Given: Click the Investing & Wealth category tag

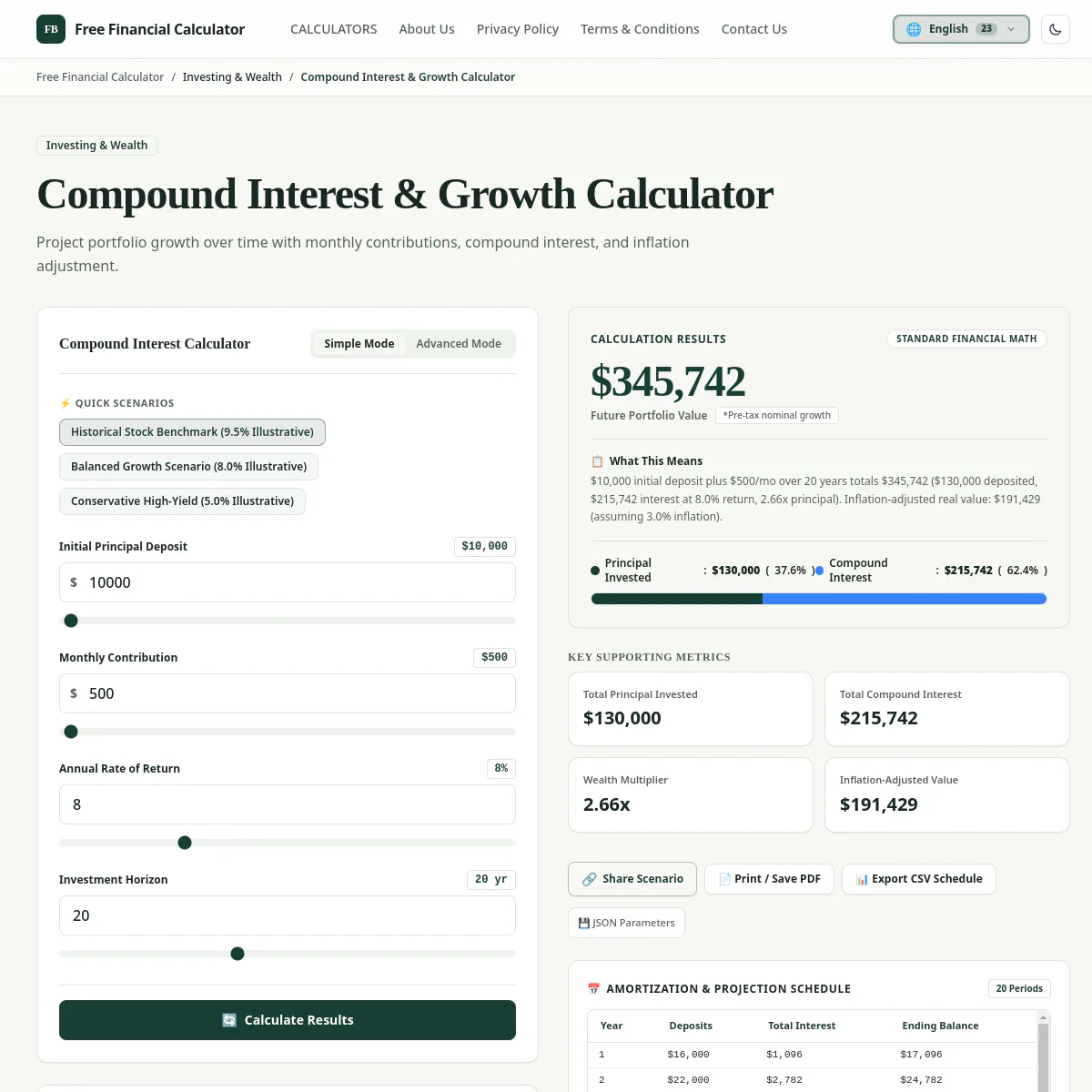Looking at the screenshot, I should coord(96,146).
